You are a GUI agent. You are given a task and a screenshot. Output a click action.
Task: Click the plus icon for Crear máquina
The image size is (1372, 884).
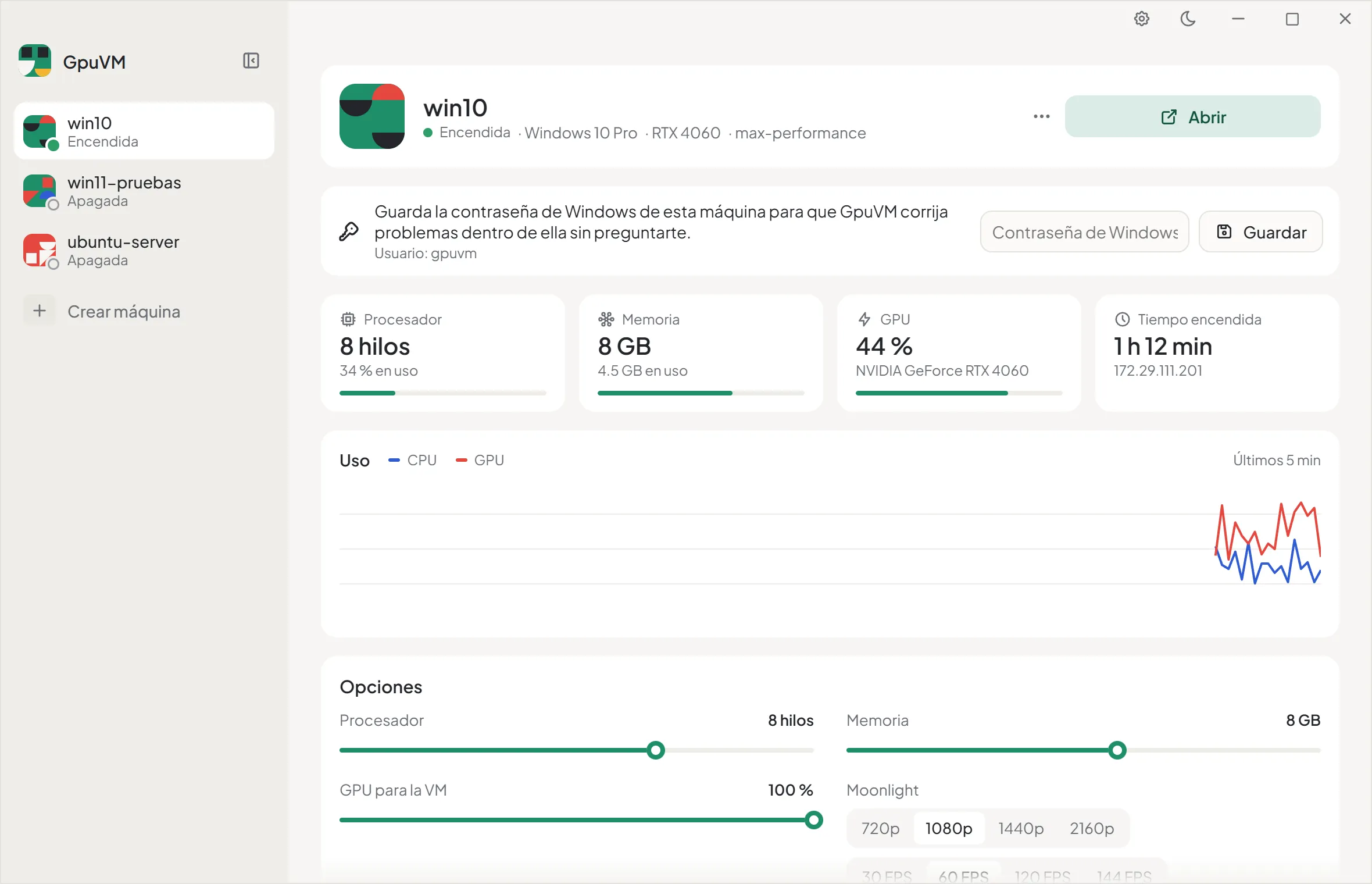click(40, 311)
